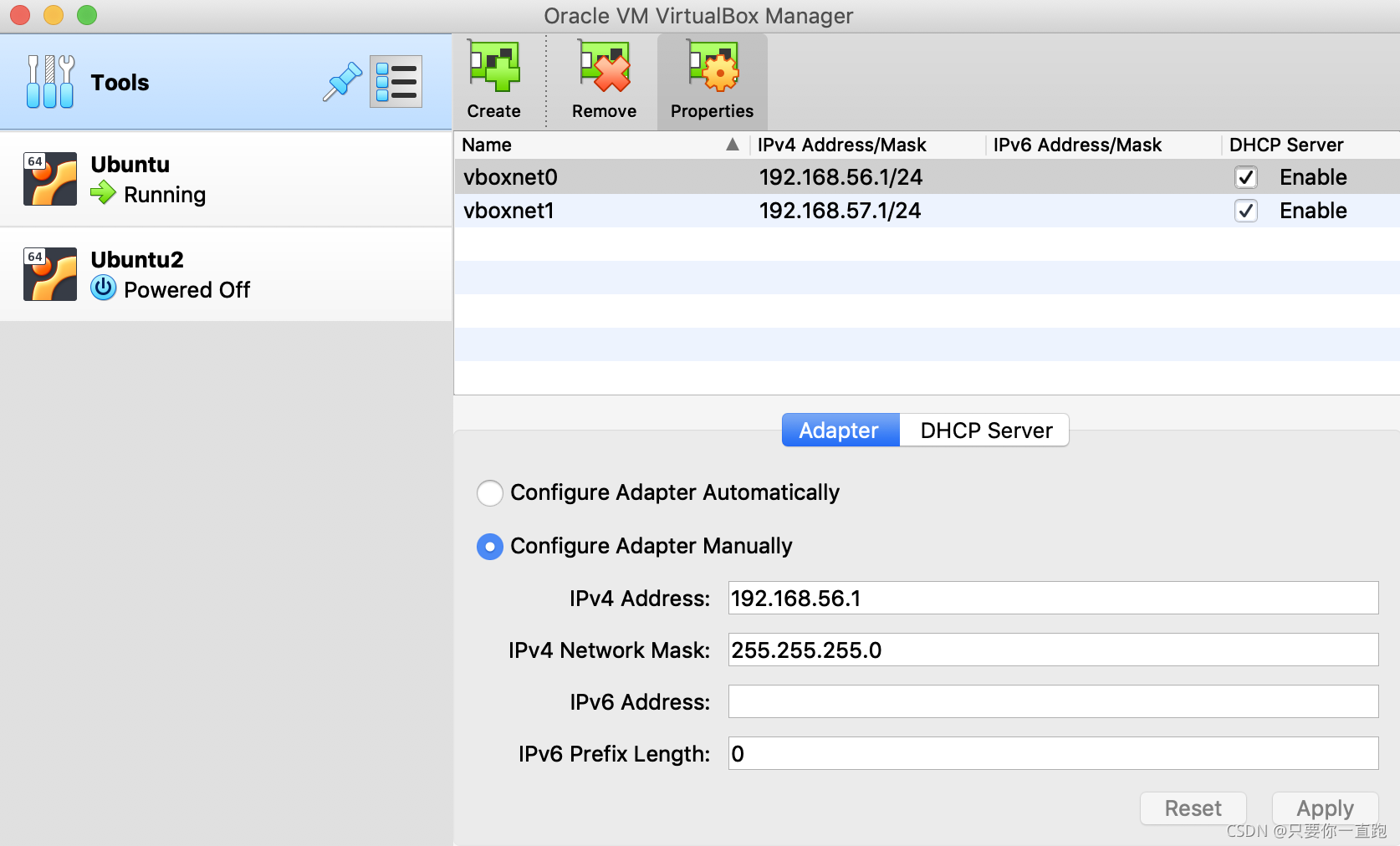Click the Remove network toolbar icon

604,67
